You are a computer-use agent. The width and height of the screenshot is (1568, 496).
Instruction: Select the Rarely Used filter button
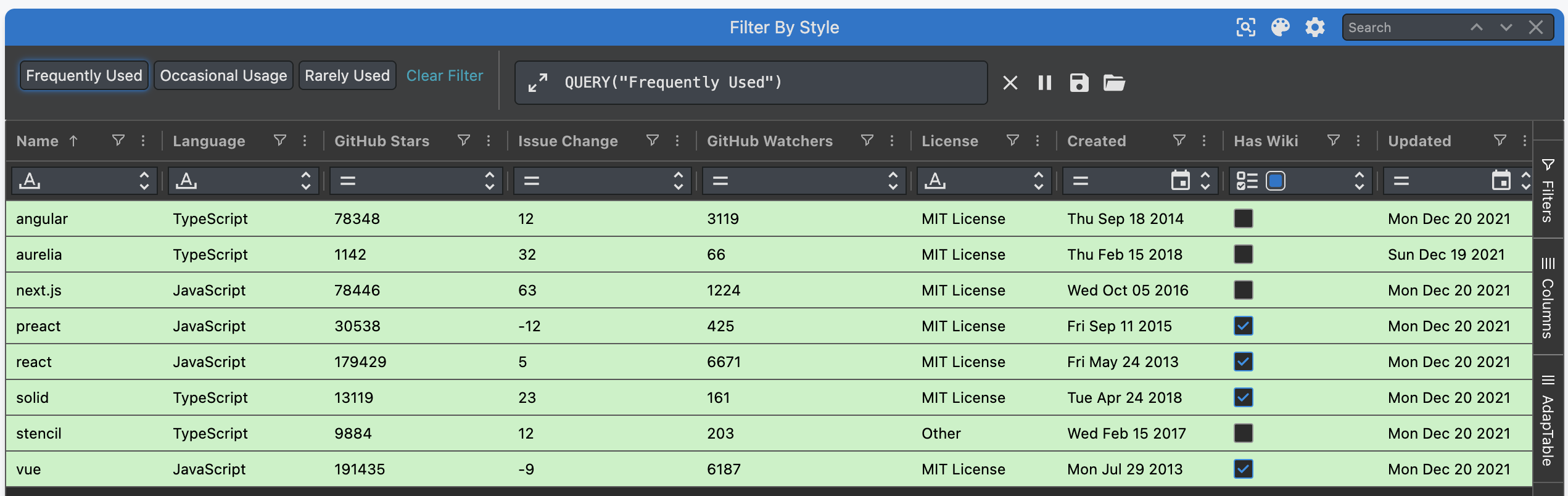(347, 75)
